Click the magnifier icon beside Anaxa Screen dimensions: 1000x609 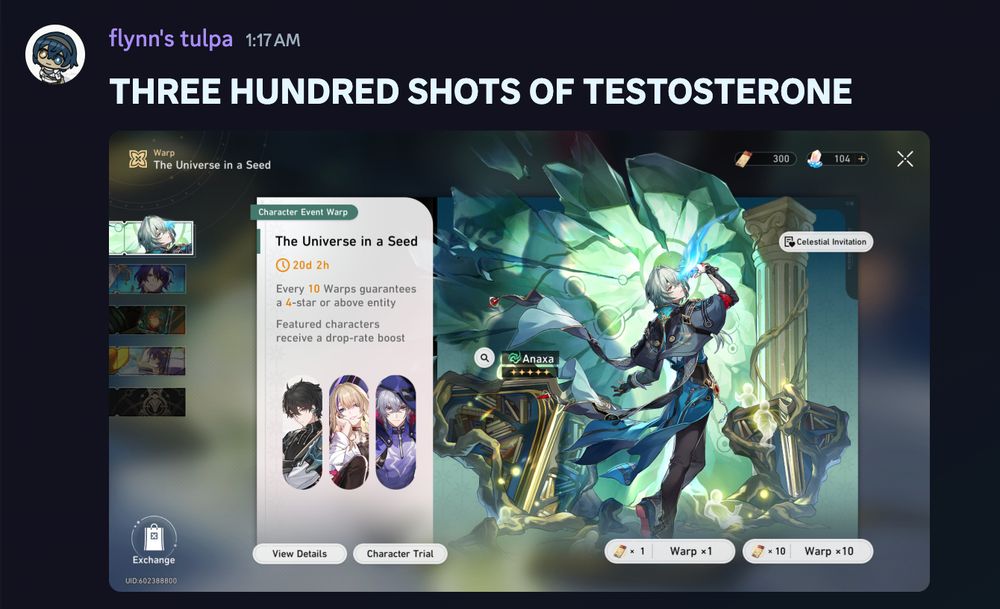pyautogui.click(x=485, y=358)
